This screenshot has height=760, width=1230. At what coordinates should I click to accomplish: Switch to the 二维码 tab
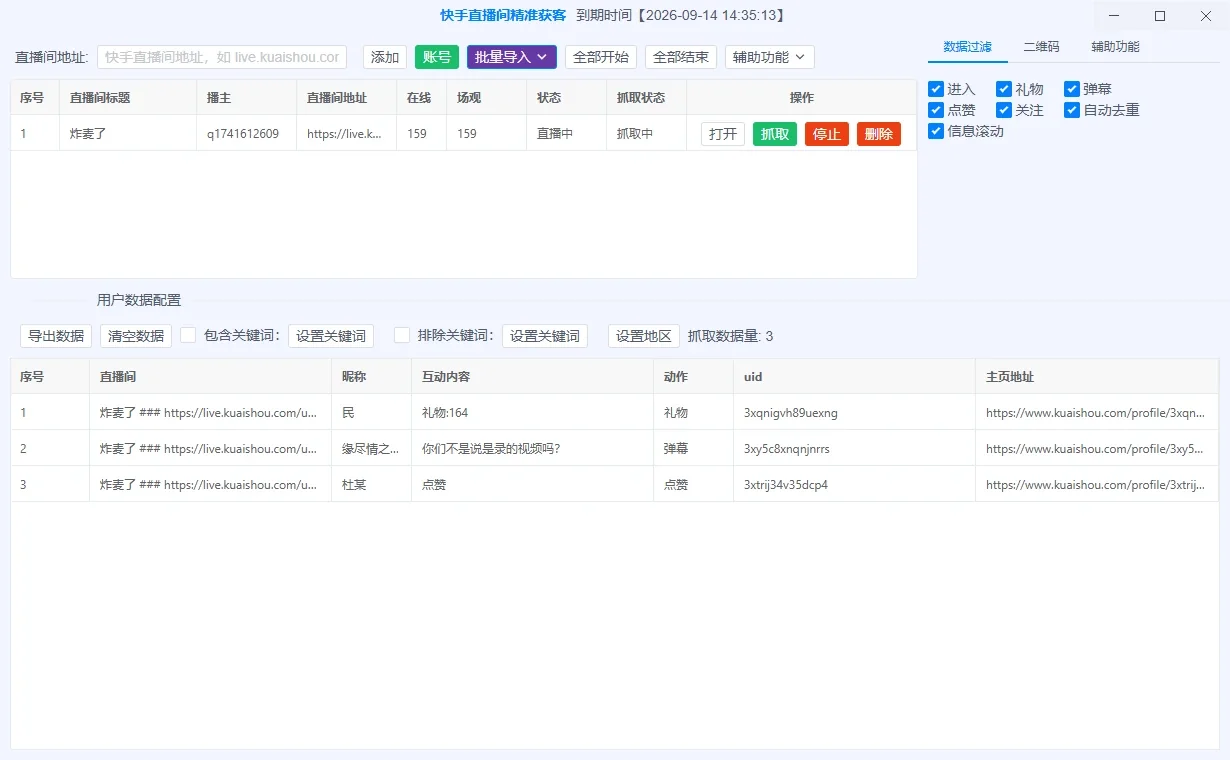click(x=1041, y=47)
